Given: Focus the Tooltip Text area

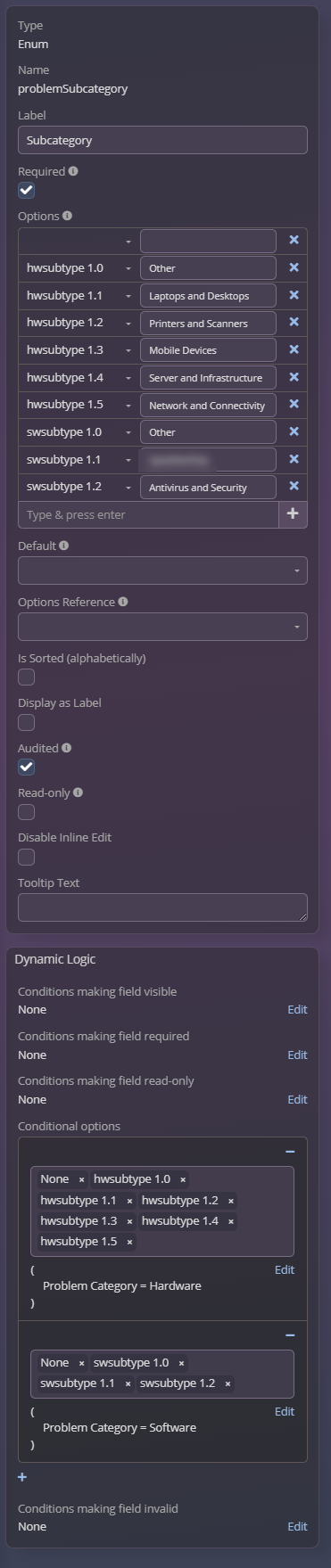Looking at the screenshot, I should coord(162,907).
